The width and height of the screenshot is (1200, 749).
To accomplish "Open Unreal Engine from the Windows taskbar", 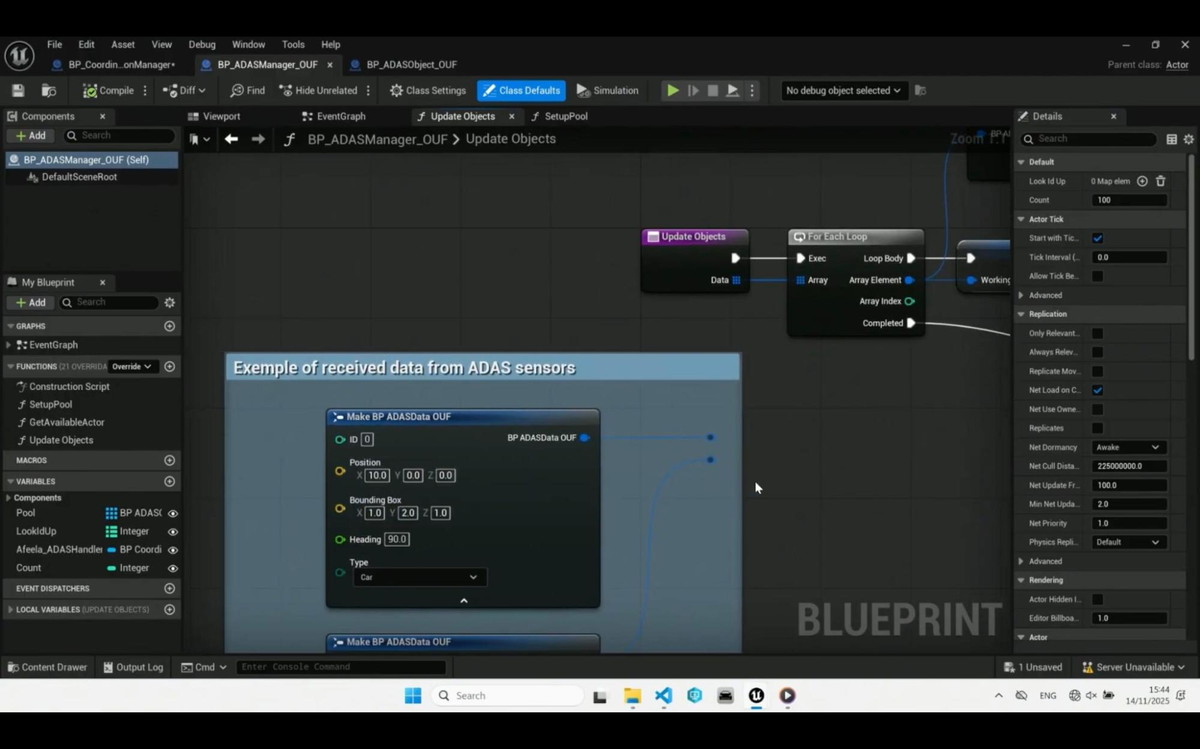I will point(756,696).
